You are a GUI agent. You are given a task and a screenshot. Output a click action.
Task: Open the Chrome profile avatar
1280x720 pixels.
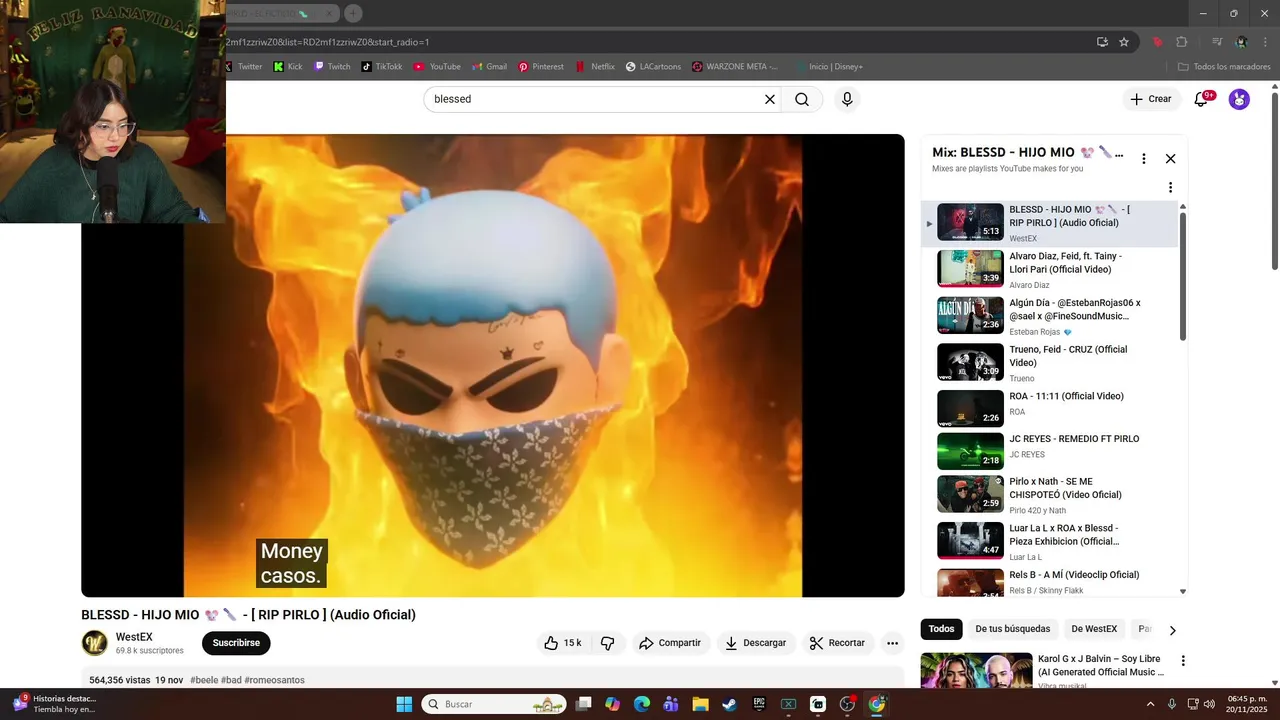pyautogui.click(x=1241, y=42)
